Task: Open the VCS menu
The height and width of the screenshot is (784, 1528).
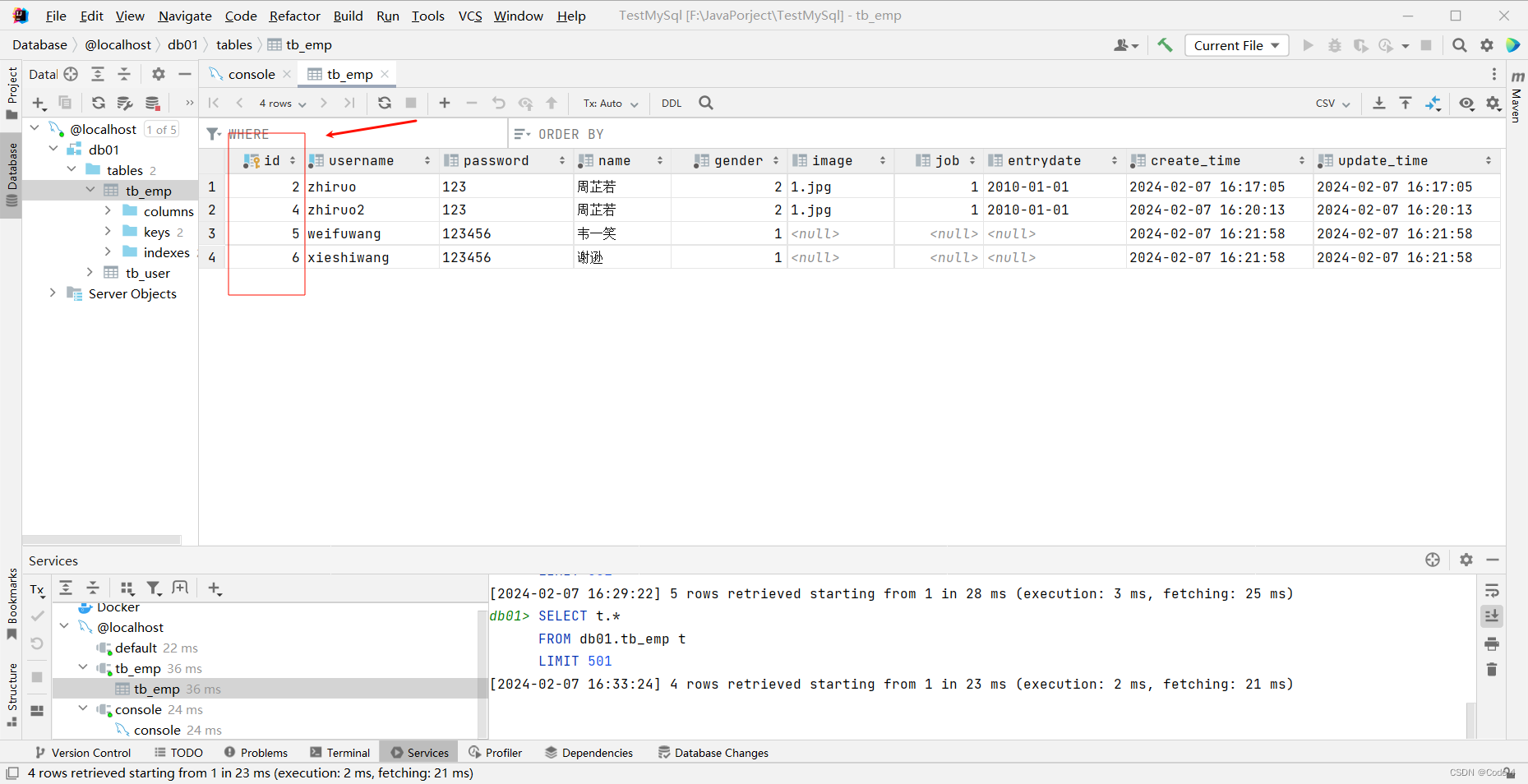Action: (x=470, y=16)
